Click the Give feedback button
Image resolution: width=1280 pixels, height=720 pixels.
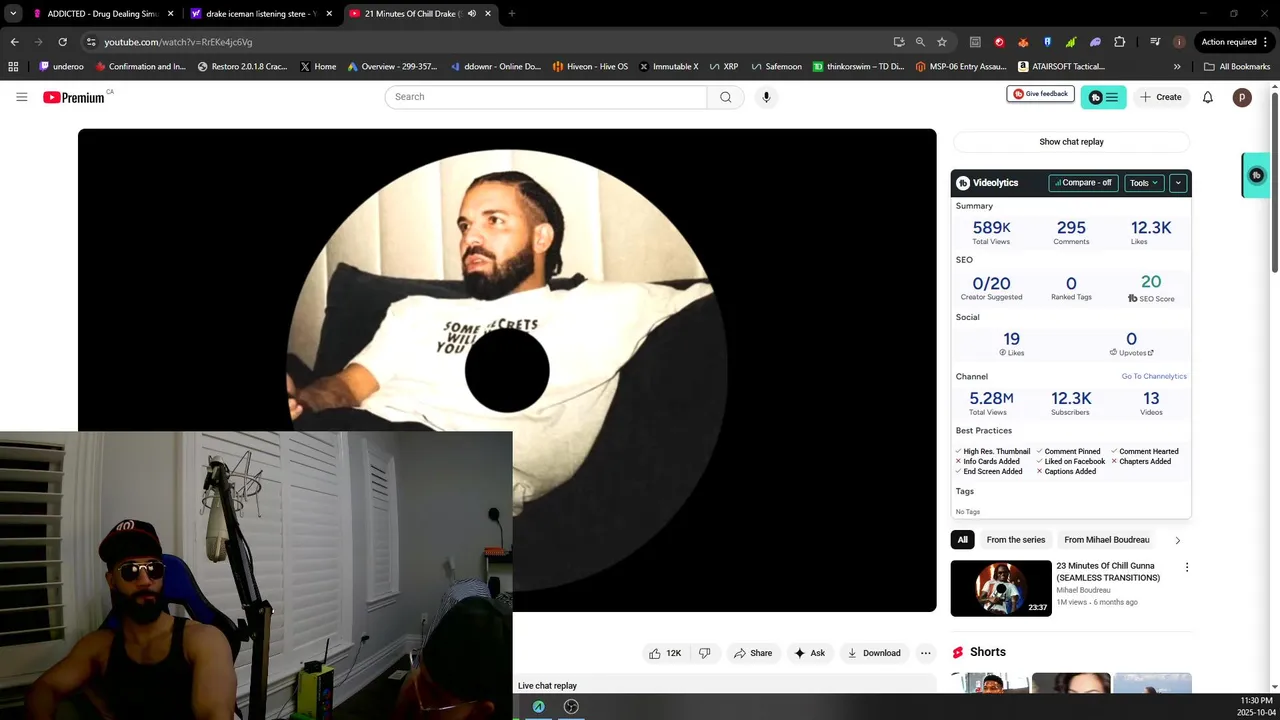[1040, 94]
